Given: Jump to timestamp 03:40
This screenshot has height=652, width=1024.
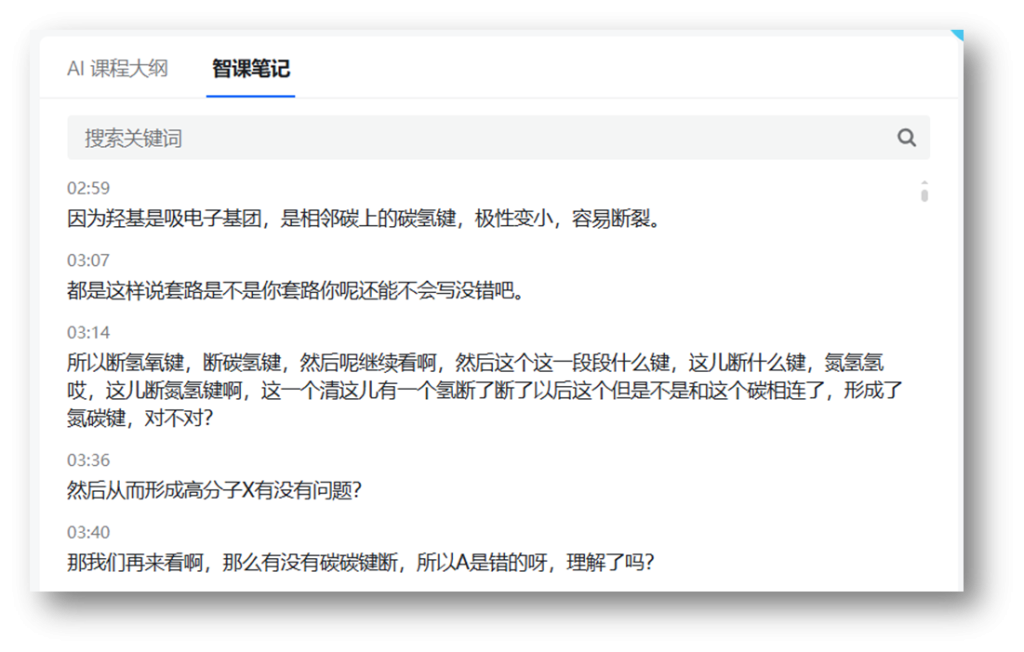Looking at the screenshot, I should [x=88, y=532].
